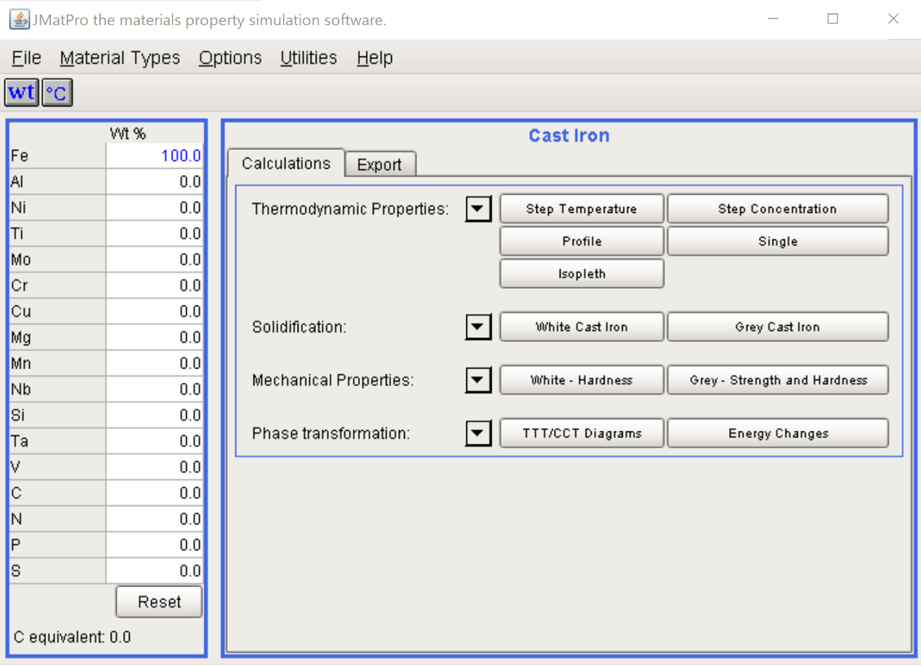Viewport: 921px width, 665px height.
Task: Run the Step Concentration calculation
Action: coord(778,209)
